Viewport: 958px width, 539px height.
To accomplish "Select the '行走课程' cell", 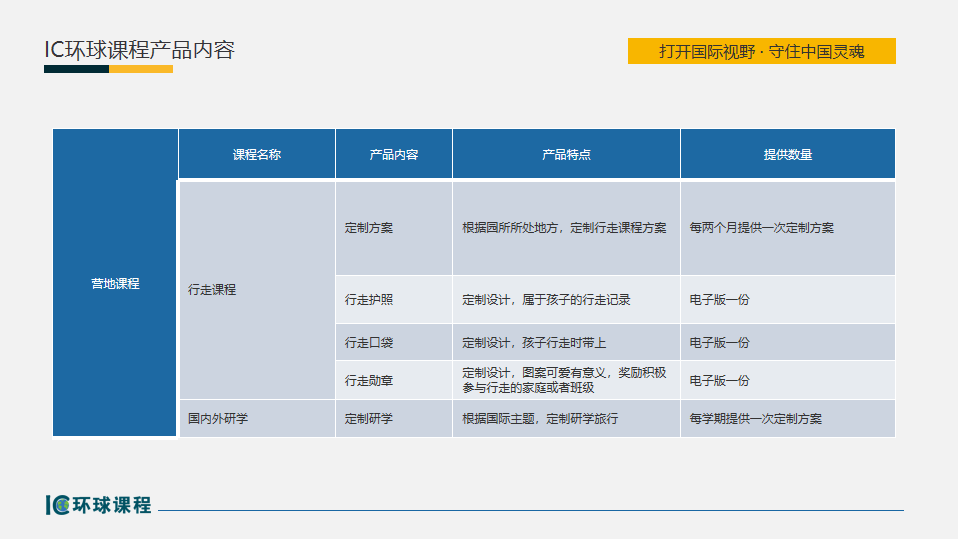I will [x=257, y=290].
